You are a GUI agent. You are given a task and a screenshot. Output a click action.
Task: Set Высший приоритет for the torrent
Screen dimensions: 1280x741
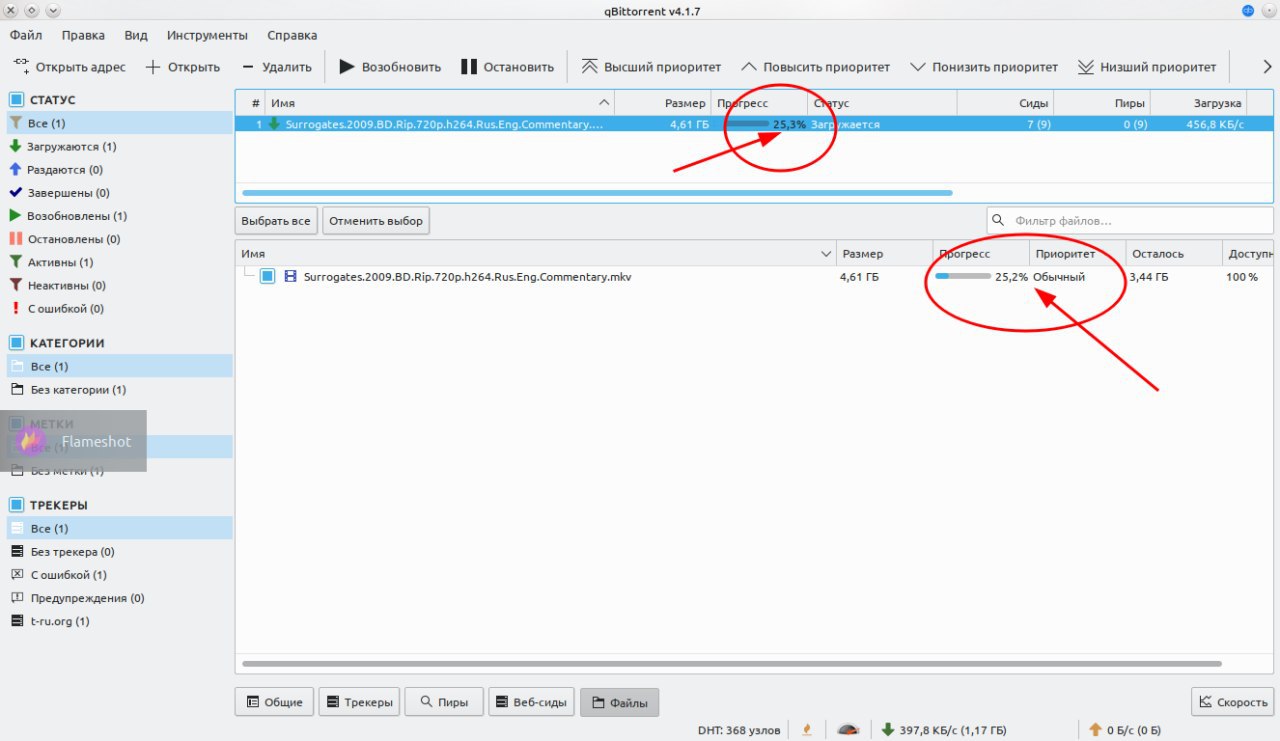tap(651, 67)
